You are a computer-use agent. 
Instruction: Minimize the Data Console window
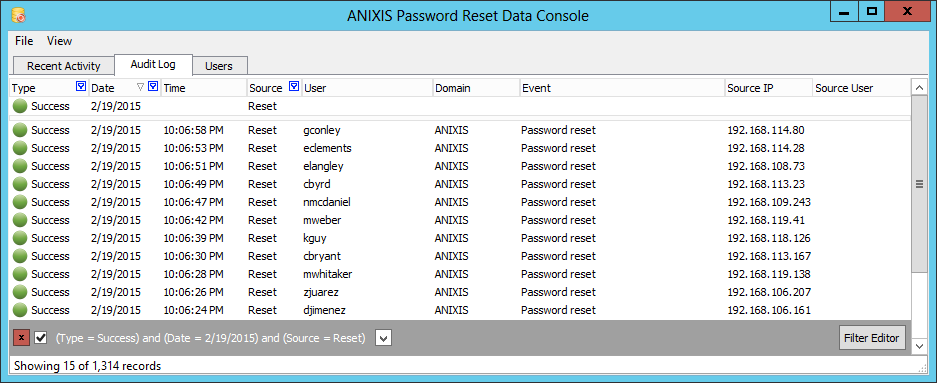[x=844, y=12]
